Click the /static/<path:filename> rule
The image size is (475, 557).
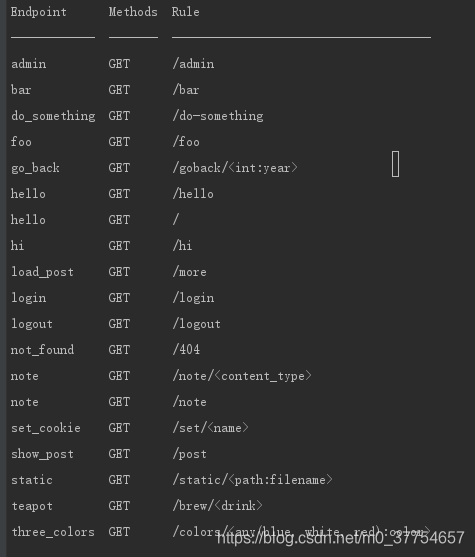[253, 480]
